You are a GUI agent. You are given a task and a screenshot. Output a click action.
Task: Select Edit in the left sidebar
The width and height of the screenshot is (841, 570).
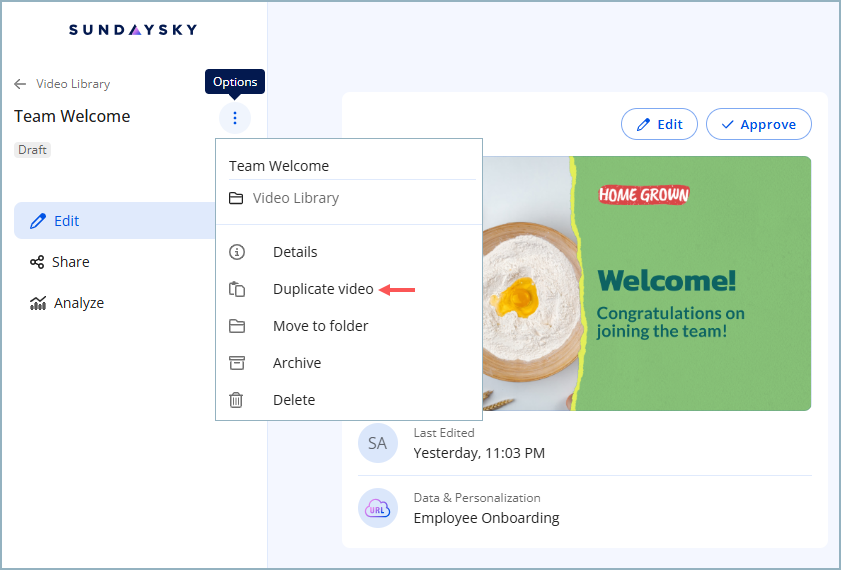[114, 220]
